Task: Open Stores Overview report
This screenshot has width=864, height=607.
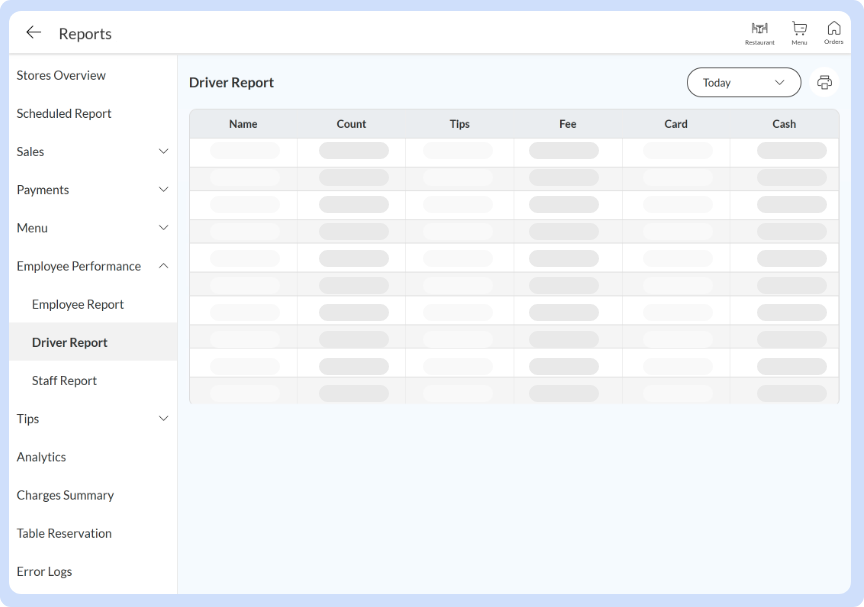Action: click(61, 76)
